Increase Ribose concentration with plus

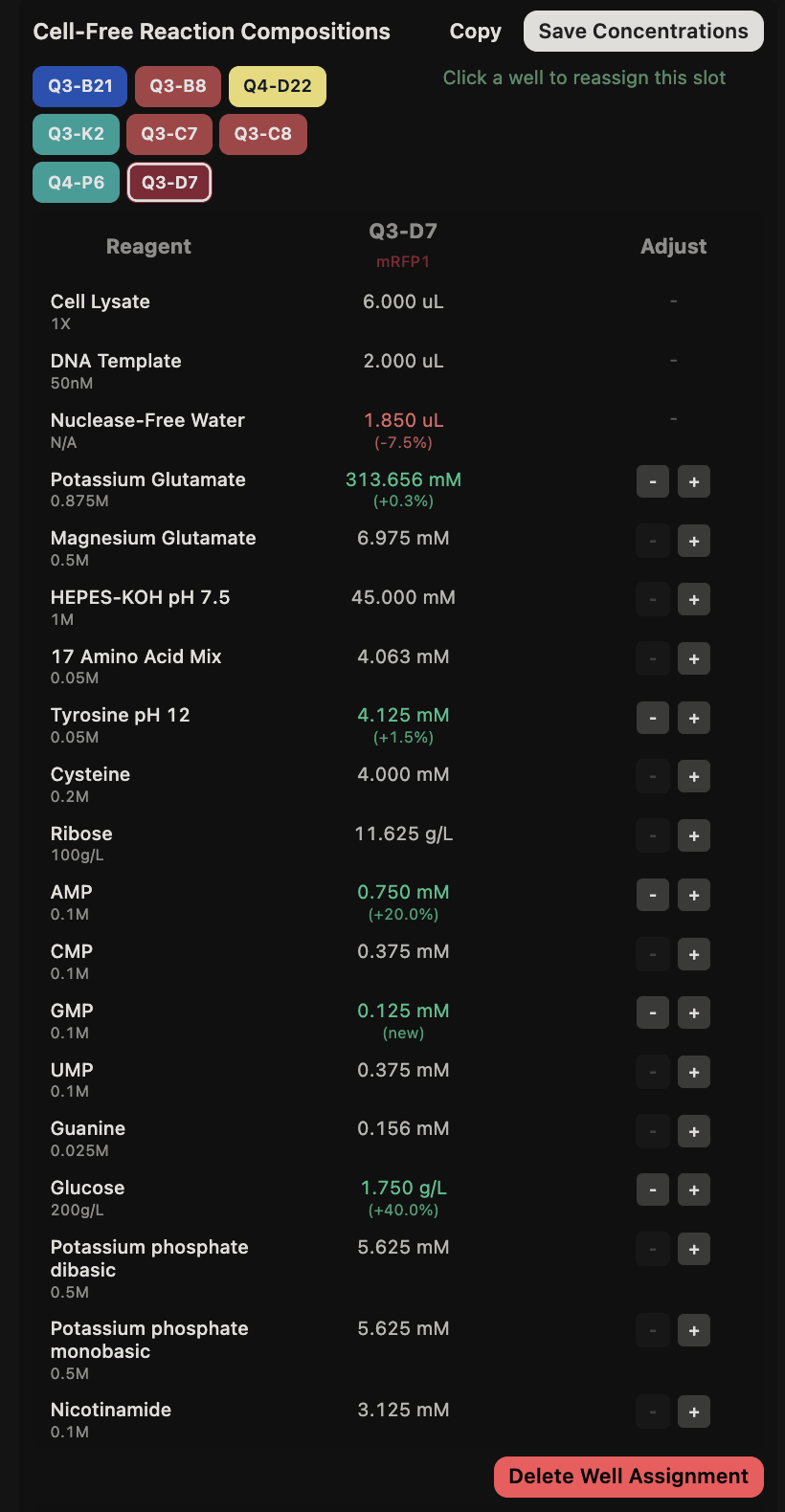694,835
